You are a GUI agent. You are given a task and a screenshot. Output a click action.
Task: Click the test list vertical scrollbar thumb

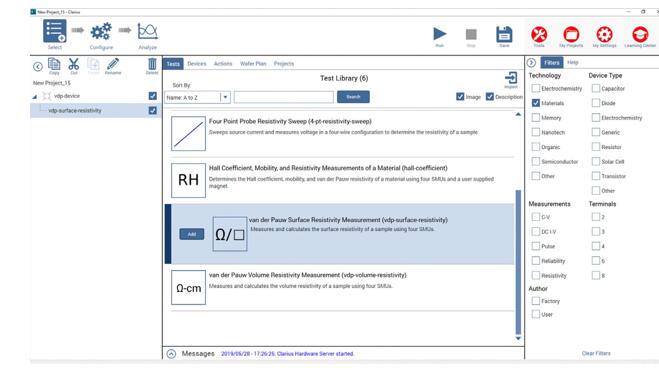tap(518, 262)
